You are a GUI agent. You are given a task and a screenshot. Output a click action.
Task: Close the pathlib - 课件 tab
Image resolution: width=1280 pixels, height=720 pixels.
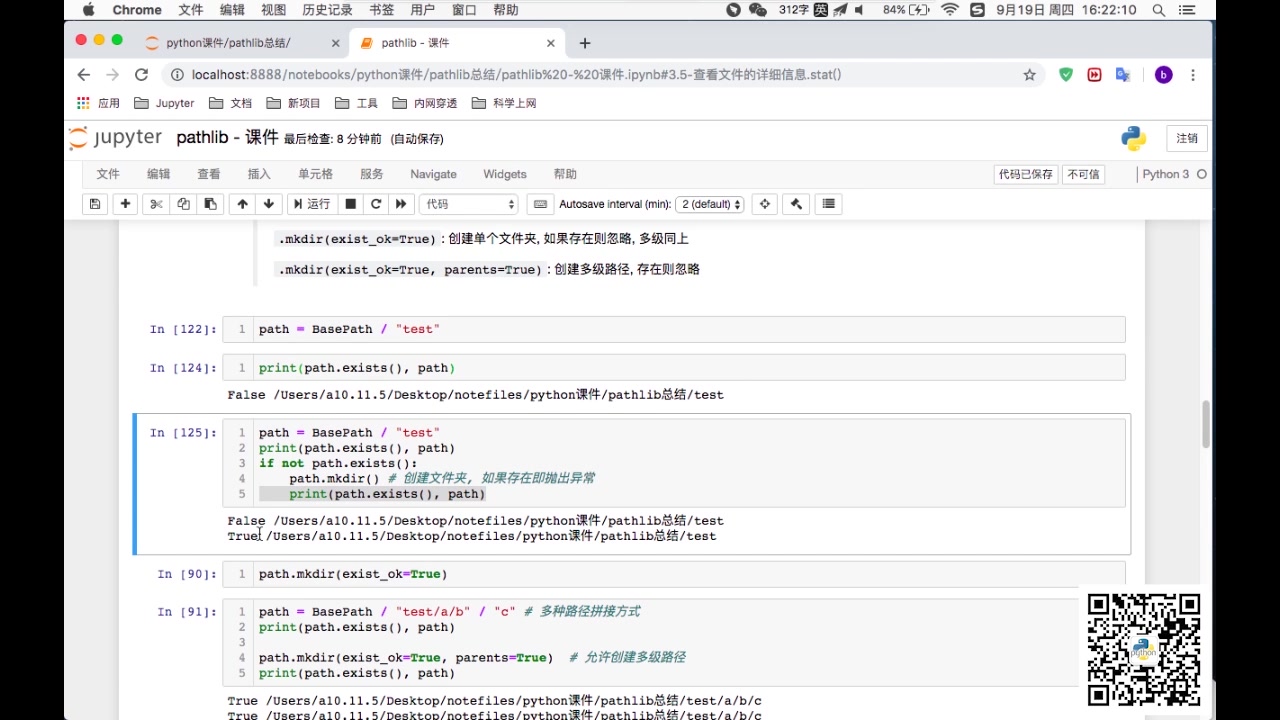[x=550, y=43]
